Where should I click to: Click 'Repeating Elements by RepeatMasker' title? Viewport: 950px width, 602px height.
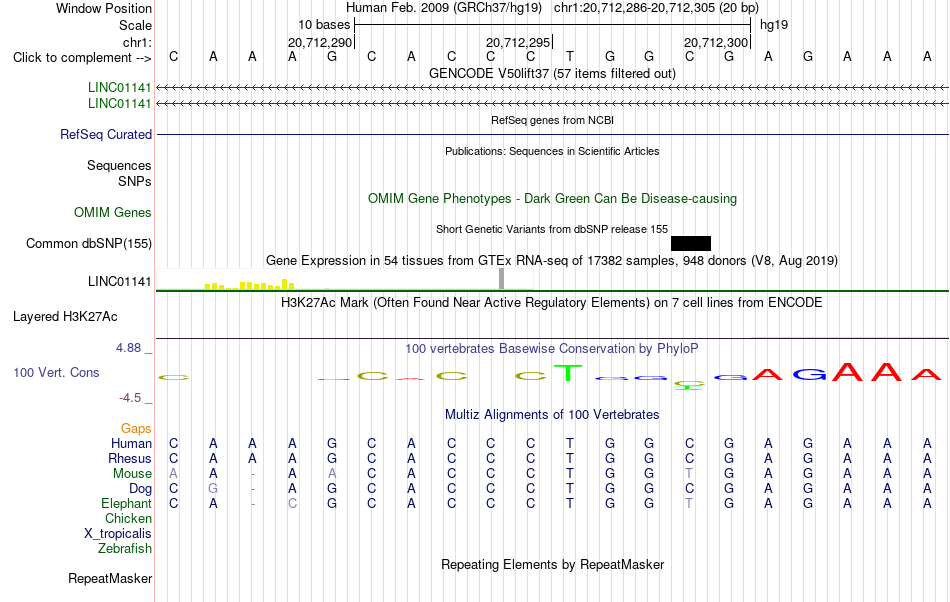[x=552, y=564]
